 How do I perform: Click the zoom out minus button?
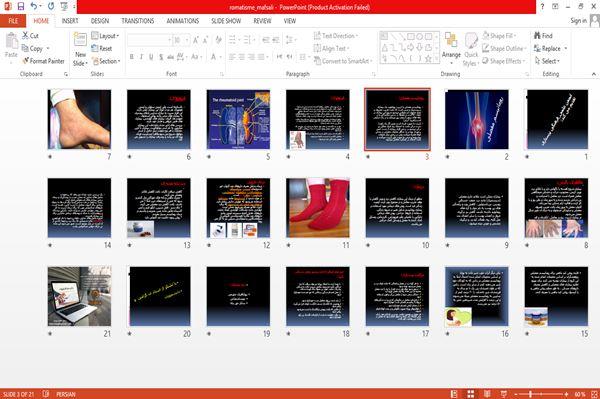pyautogui.click(x=516, y=394)
